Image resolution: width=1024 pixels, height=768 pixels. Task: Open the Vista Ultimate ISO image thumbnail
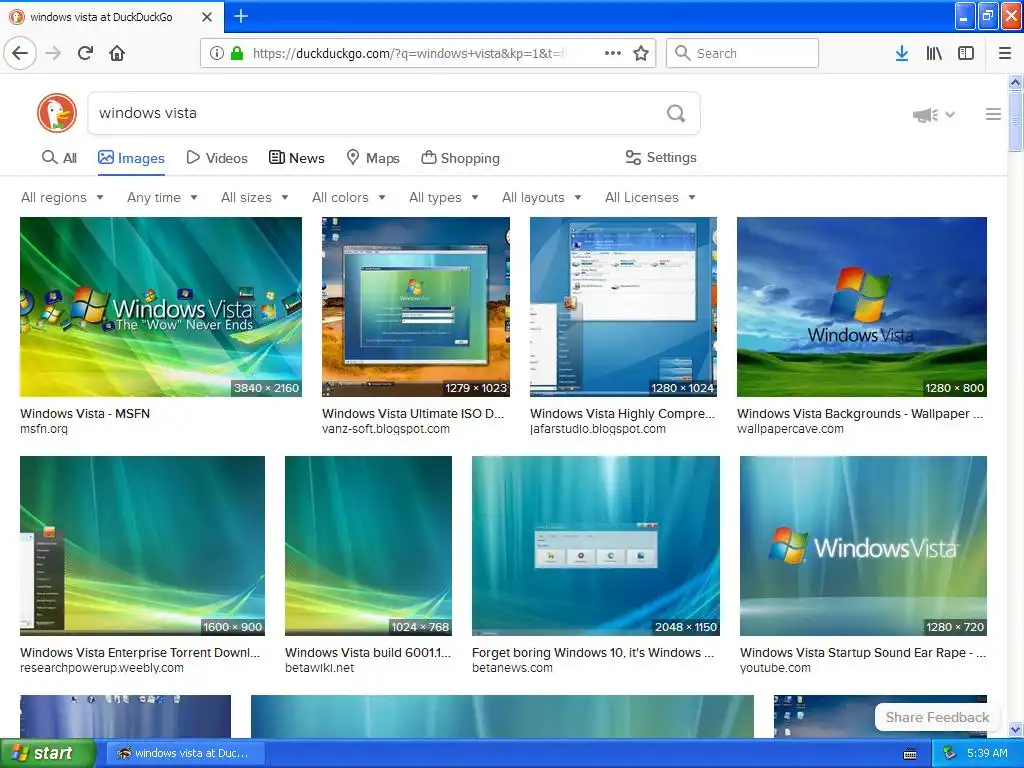click(x=415, y=307)
